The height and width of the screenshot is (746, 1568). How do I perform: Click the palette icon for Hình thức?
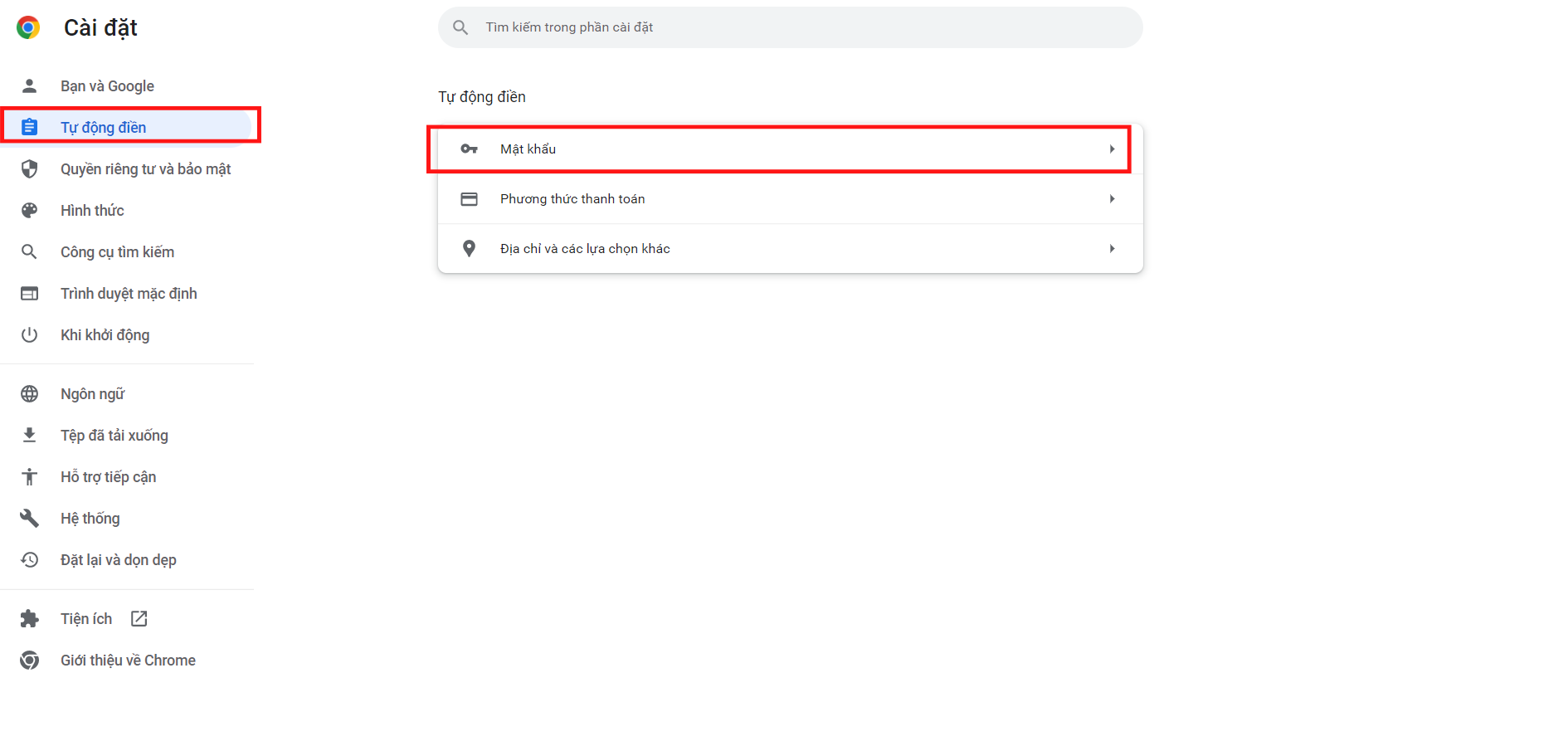click(x=29, y=210)
